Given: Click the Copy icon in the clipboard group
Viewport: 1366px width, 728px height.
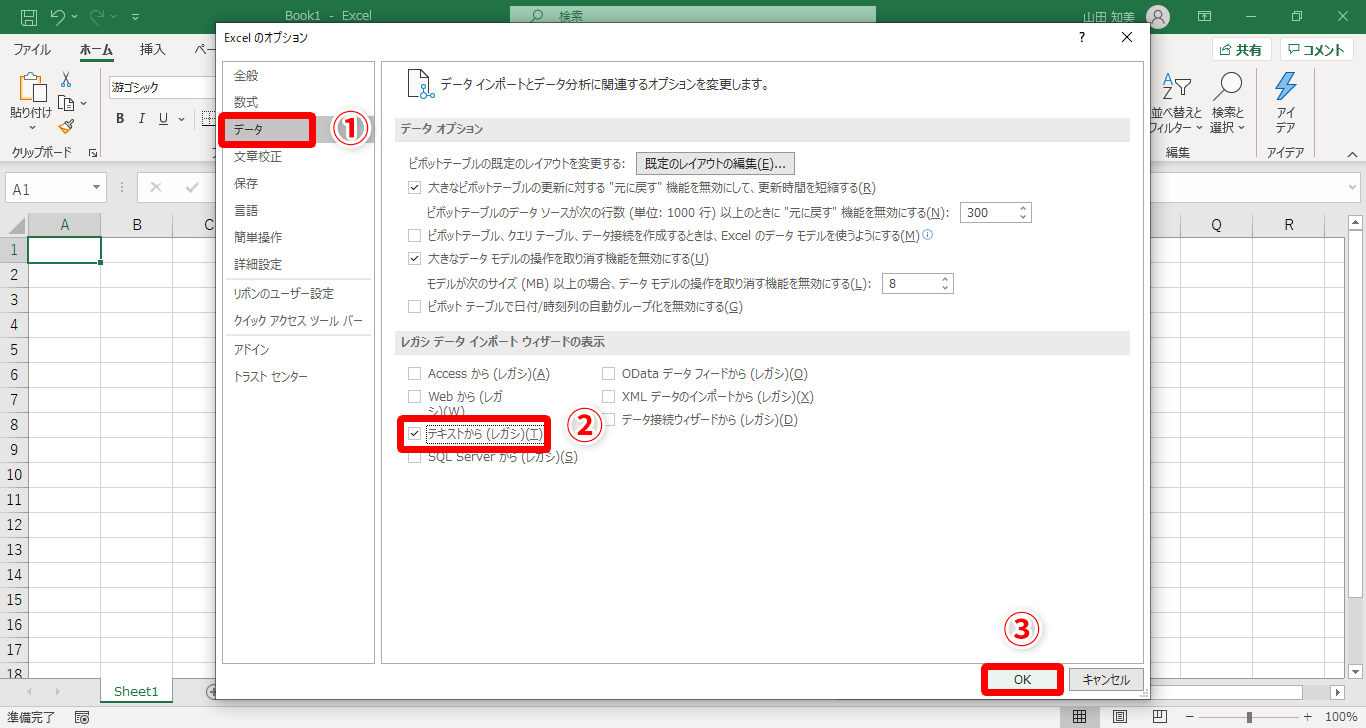Looking at the screenshot, I should click(x=66, y=103).
